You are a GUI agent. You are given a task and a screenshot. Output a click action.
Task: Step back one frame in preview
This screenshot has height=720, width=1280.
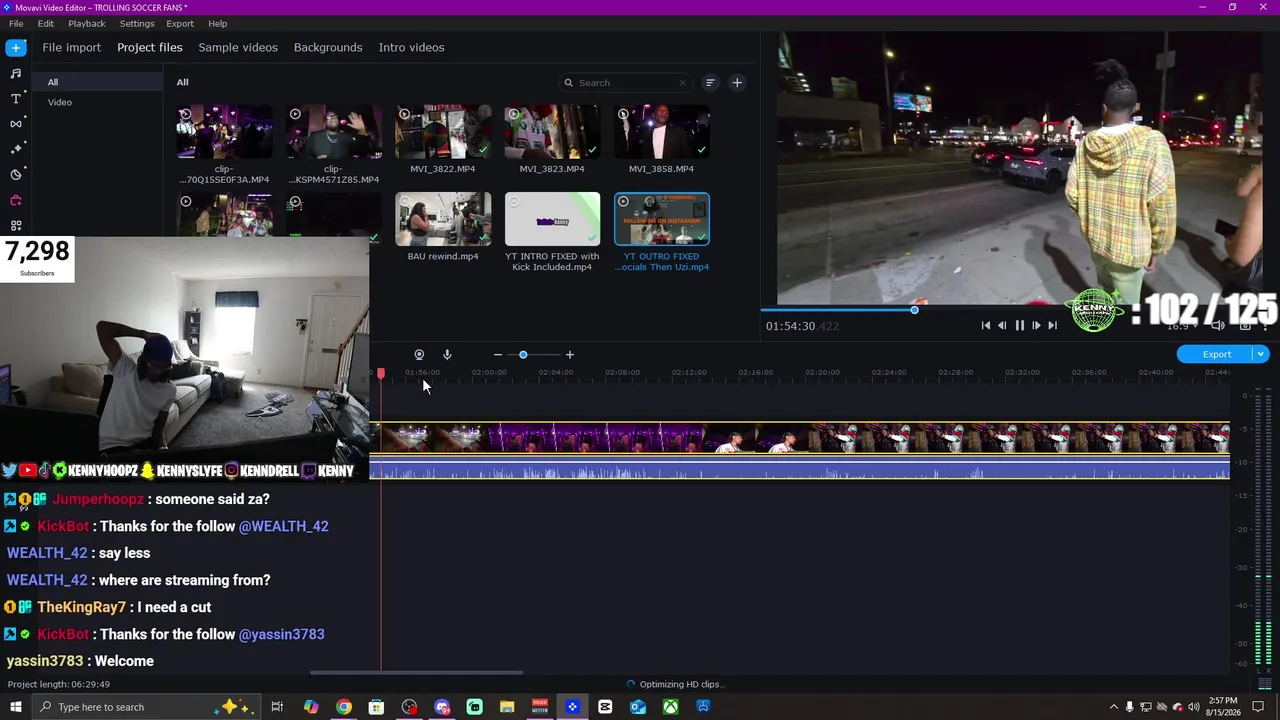[1002, 325]
